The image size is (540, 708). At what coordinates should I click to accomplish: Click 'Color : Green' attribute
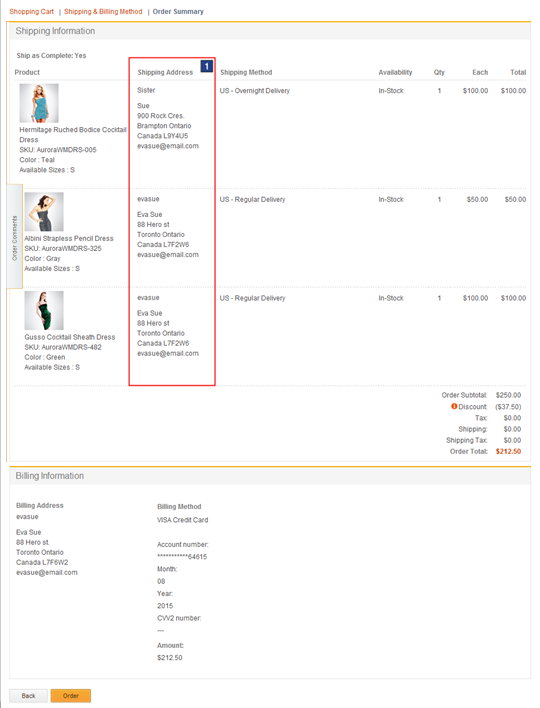(45, 357)
